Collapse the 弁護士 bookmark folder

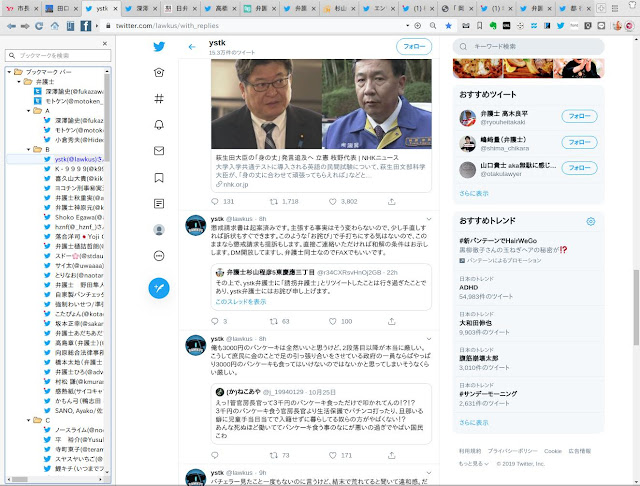pos(19,82)
